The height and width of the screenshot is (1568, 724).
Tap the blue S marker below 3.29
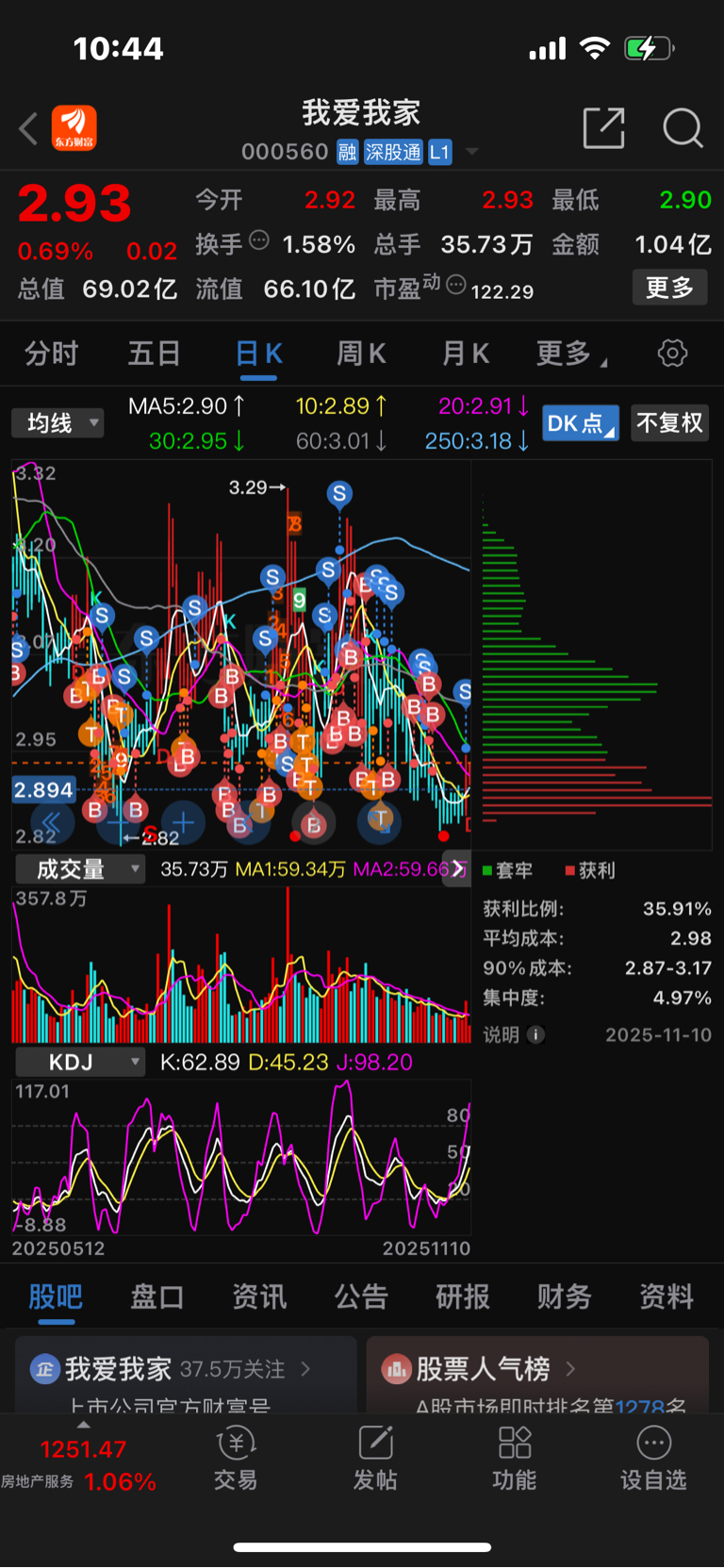339,493
